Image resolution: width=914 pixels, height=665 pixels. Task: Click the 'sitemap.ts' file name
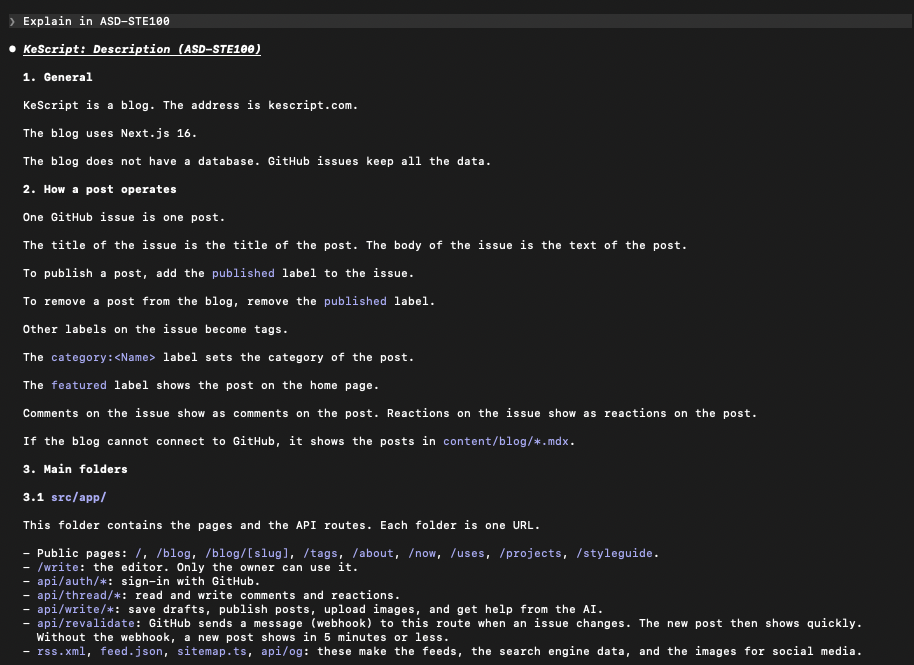pos(212,651)
